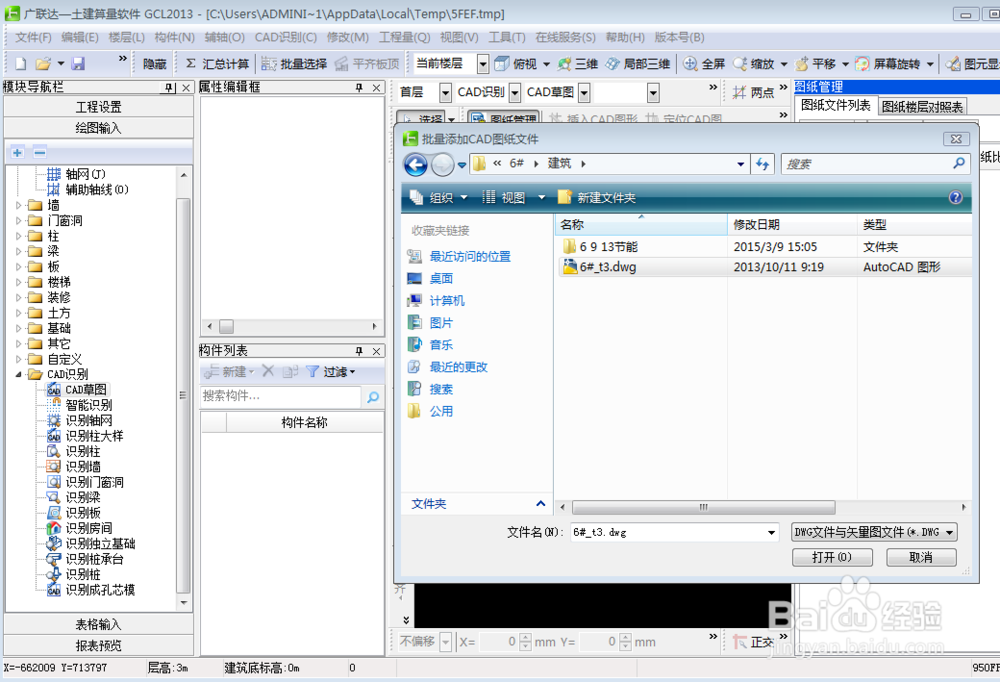Image resolution: width=1000 pixels, height=682 pixels.
Task: Open the 楼层(L) menu
Action: pos(126,38)
